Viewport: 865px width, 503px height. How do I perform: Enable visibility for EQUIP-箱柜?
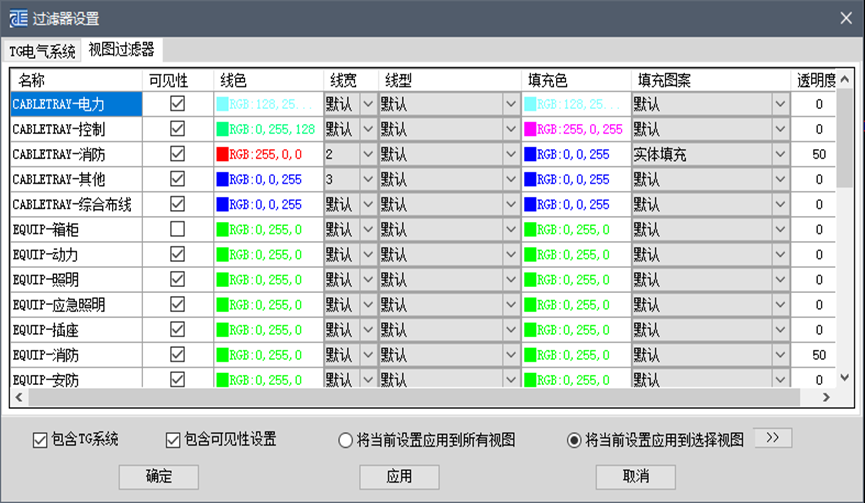click(178, 229)
